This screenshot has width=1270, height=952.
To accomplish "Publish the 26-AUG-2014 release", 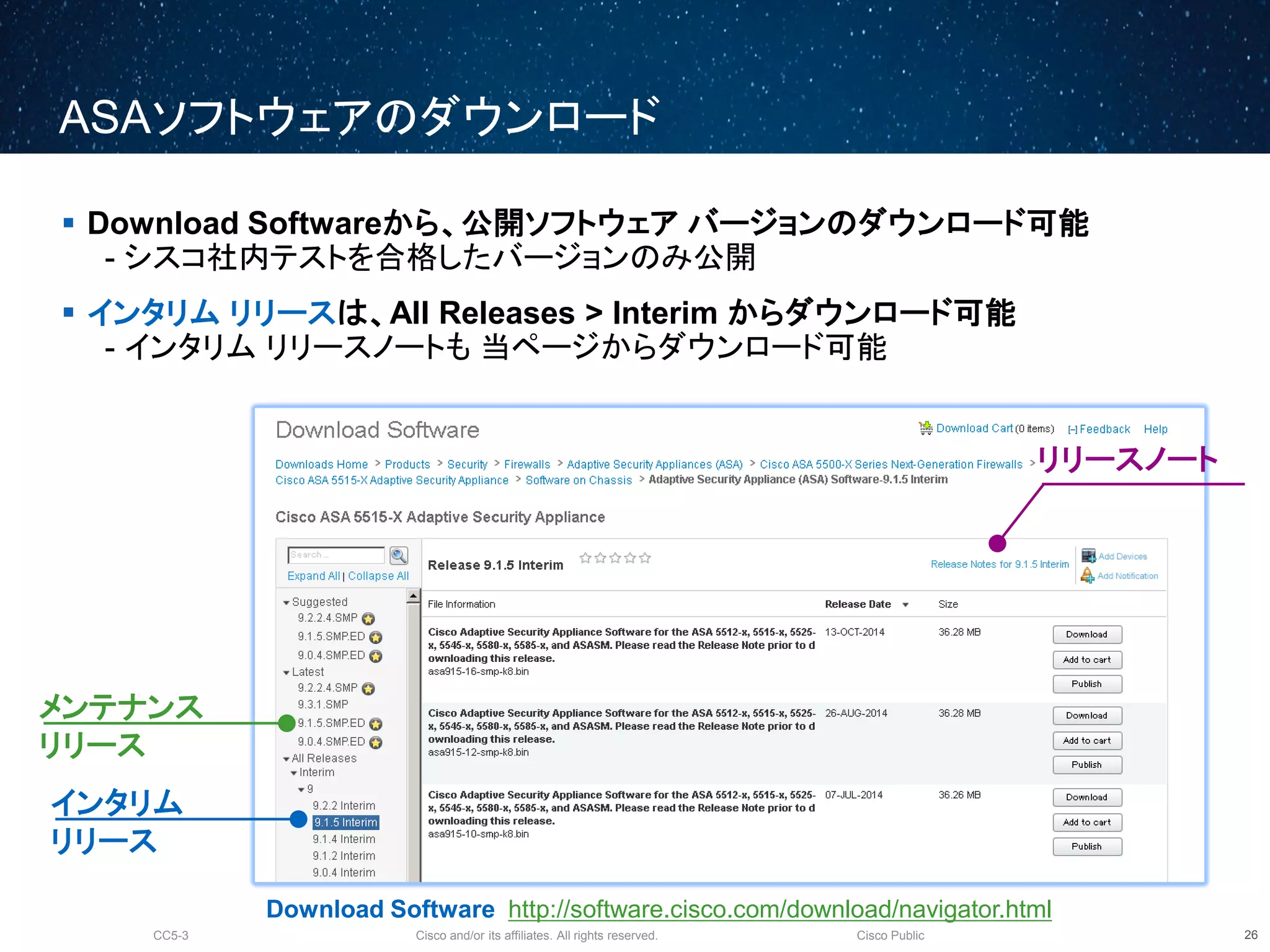I will point(1087,765).
